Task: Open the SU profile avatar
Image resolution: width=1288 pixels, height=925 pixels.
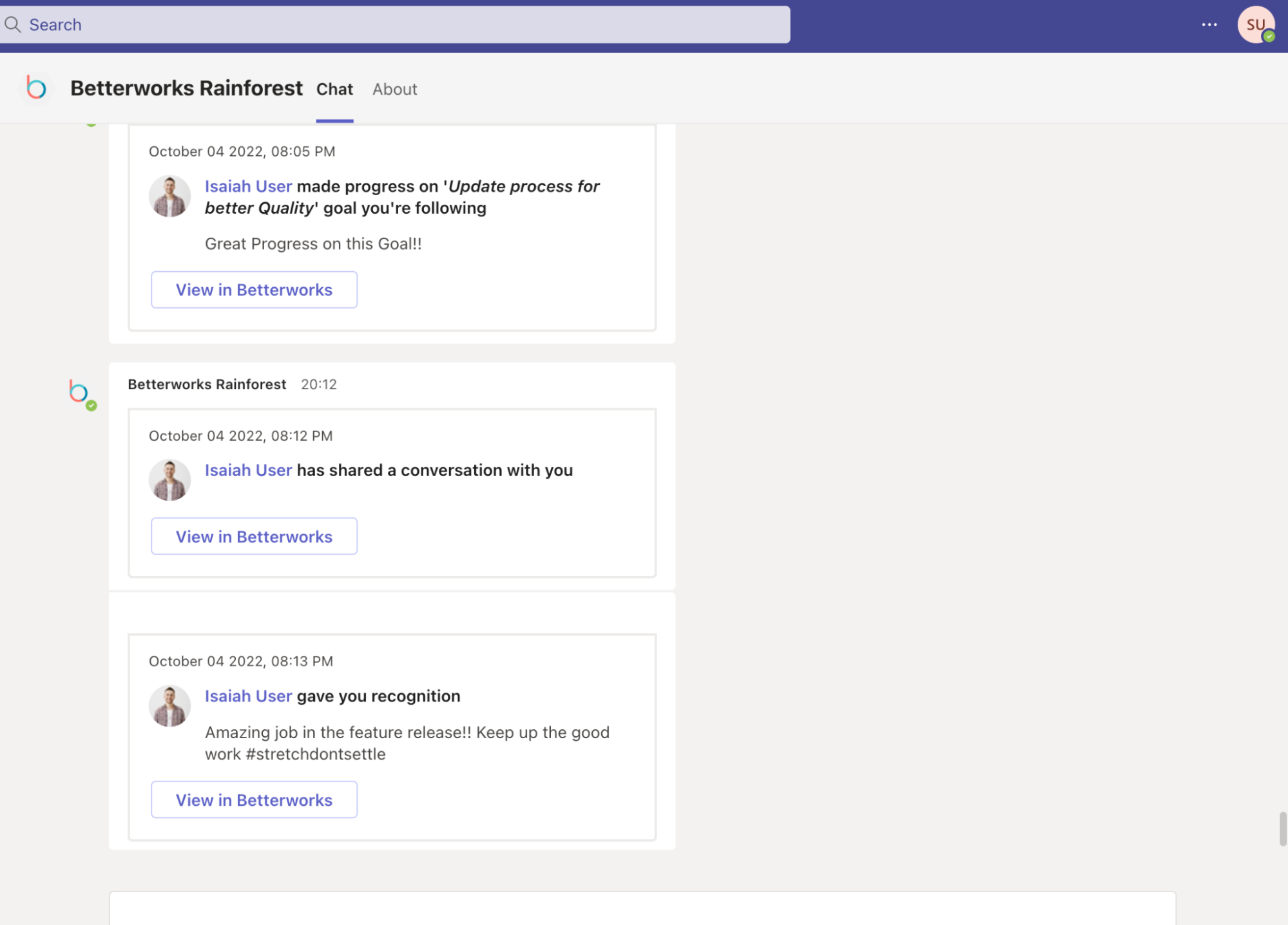Action: pyautogui.click(x=1256, y=24)
